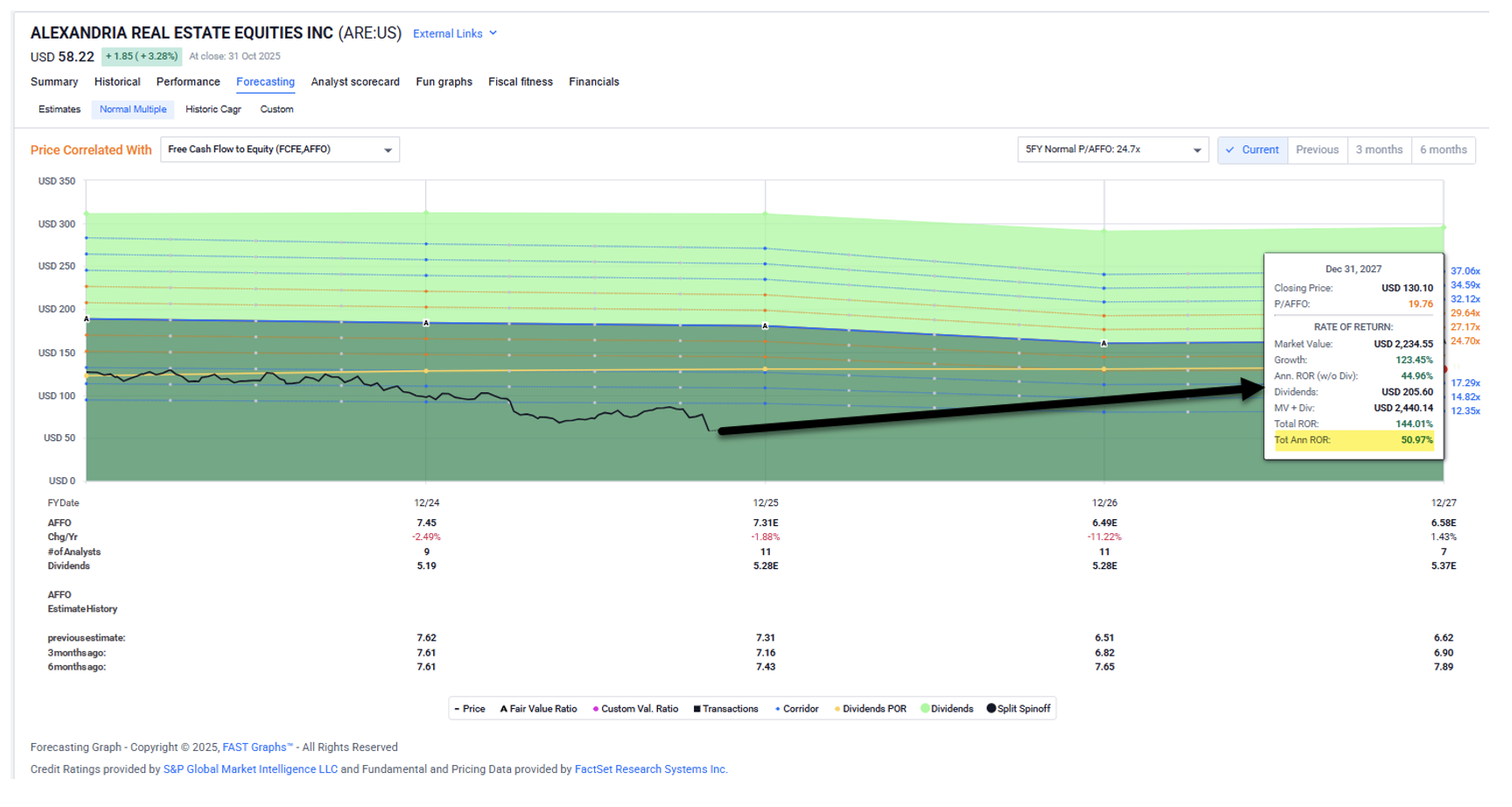This screenshot has width=1512, height=807.
Task: Open External Links dropdown
Action: pos(455,33)
